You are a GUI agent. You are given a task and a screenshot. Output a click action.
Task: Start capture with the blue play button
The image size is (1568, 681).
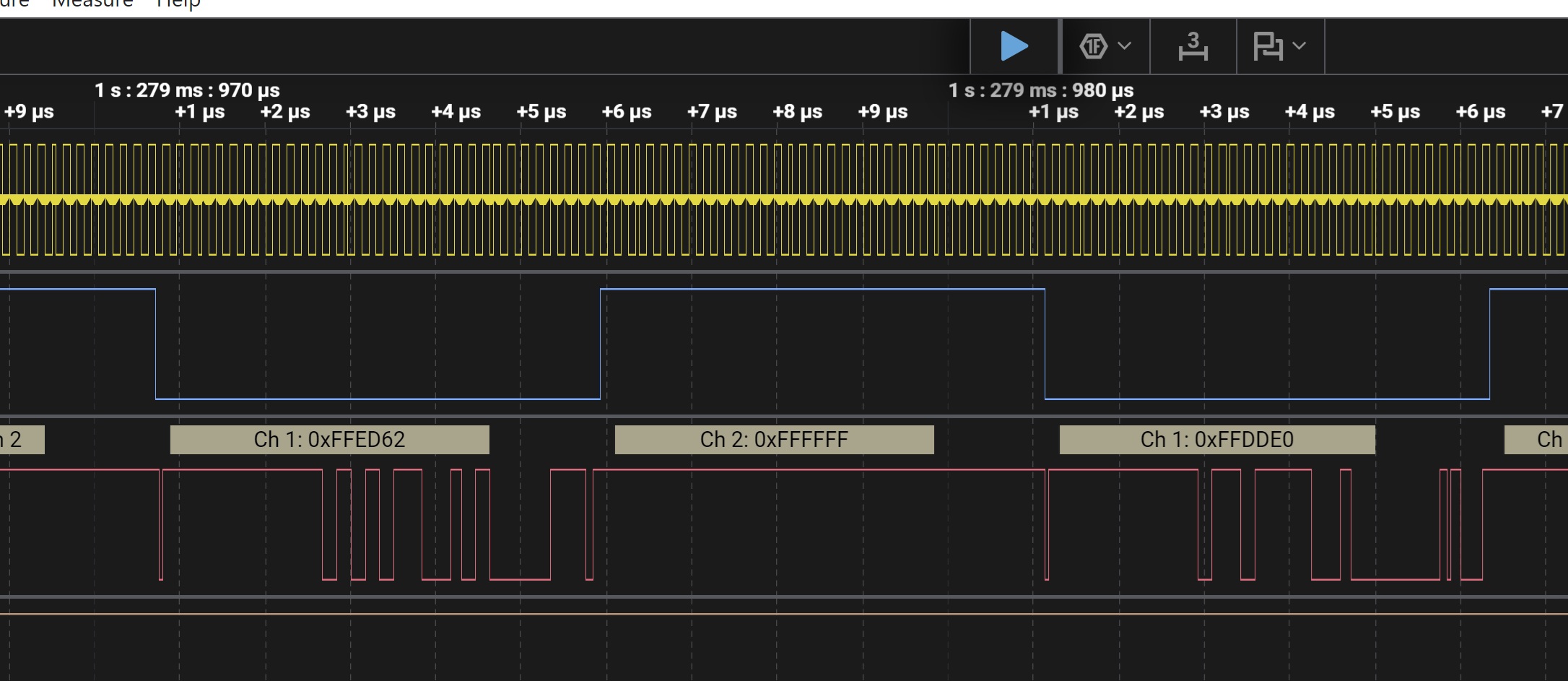point(1014,46)
